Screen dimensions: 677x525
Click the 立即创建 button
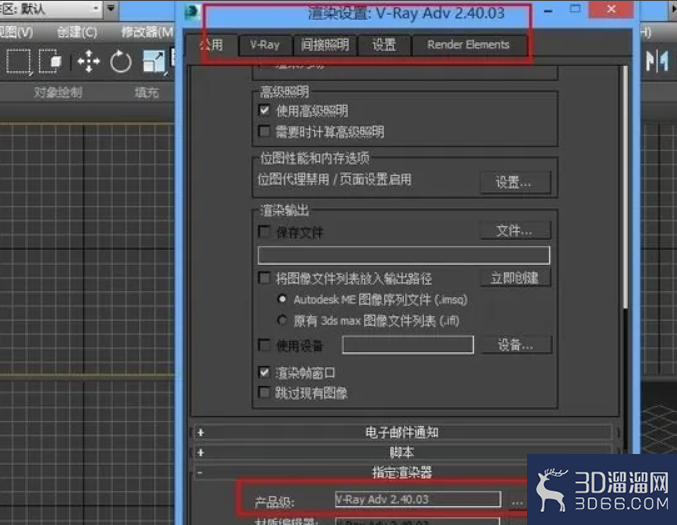click(515, 278)
